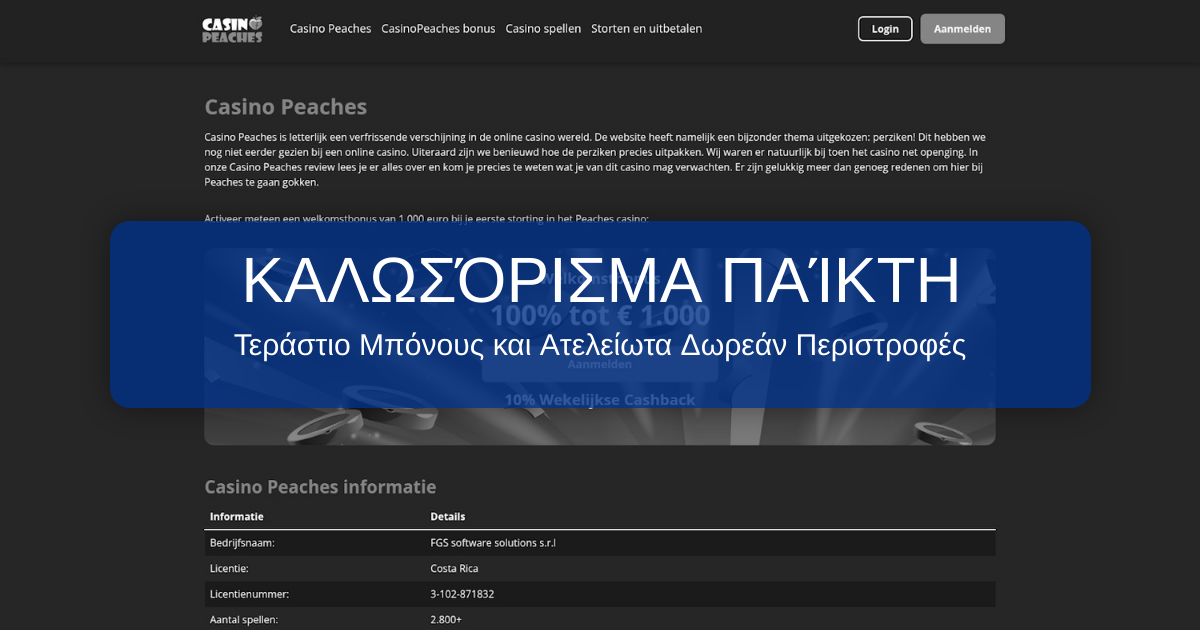The width and height of the screenshot is (1200, 630).
Task: Click the Casino Peaches page heading
Action: click(x=285, y=107)
